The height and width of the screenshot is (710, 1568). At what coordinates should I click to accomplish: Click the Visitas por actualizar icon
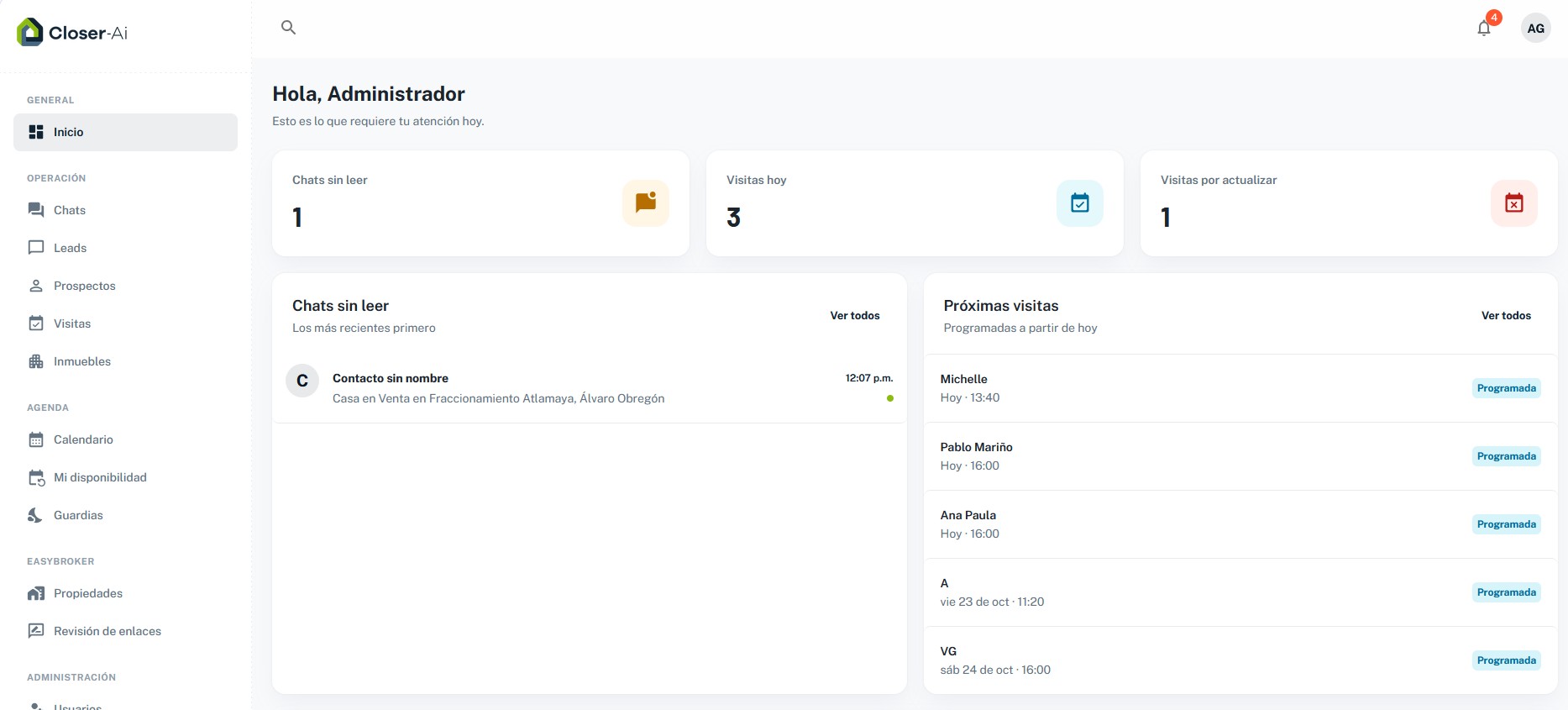tap(1513, 202)
